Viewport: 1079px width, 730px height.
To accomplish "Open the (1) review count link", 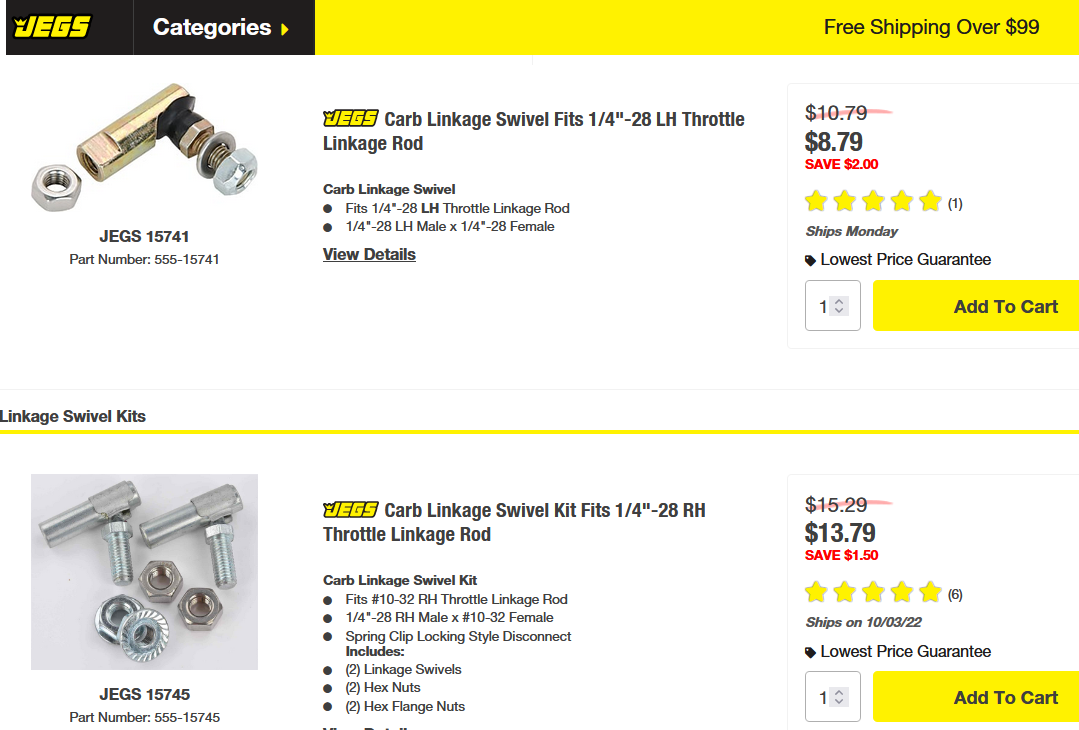I will pyautogui.click(x=955, y=204).
